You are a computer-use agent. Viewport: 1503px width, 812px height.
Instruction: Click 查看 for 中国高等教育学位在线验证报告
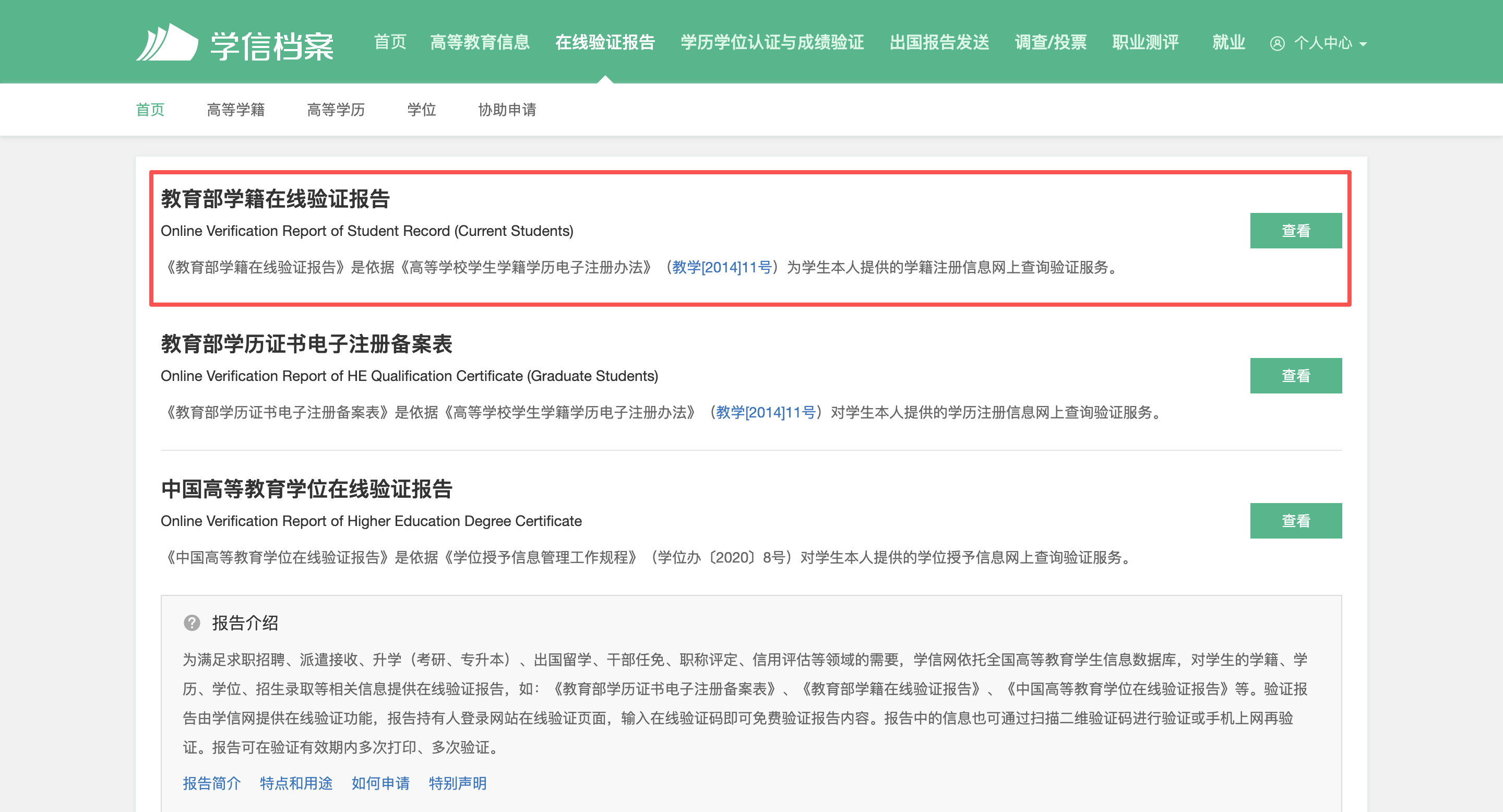1295,520
